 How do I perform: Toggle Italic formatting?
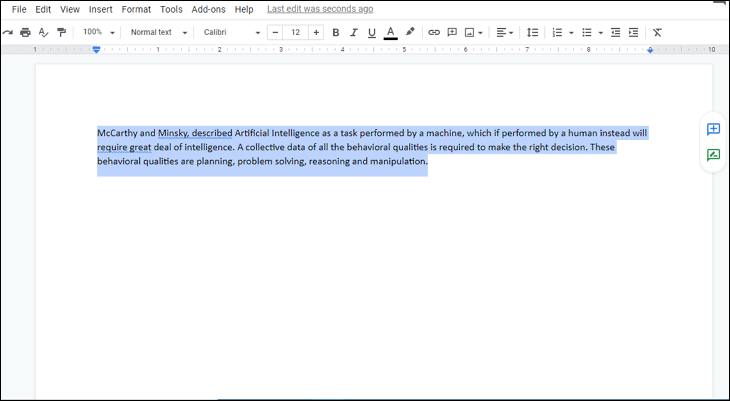[353, 32]
